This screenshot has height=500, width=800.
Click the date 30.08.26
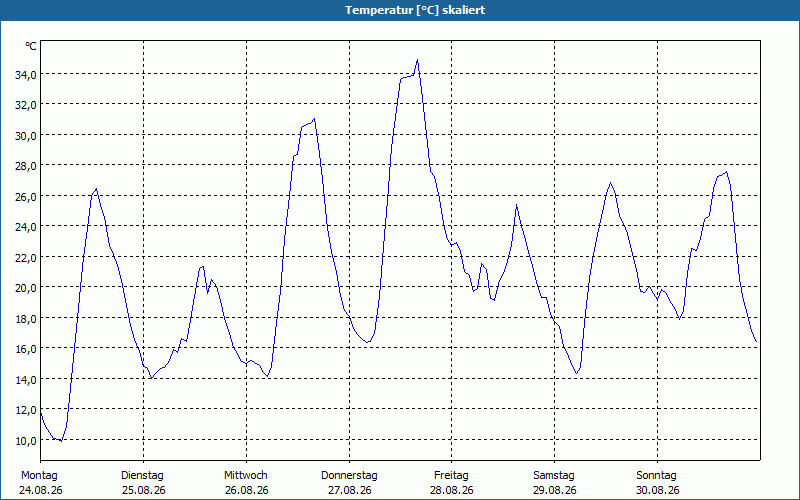point(658,490)
